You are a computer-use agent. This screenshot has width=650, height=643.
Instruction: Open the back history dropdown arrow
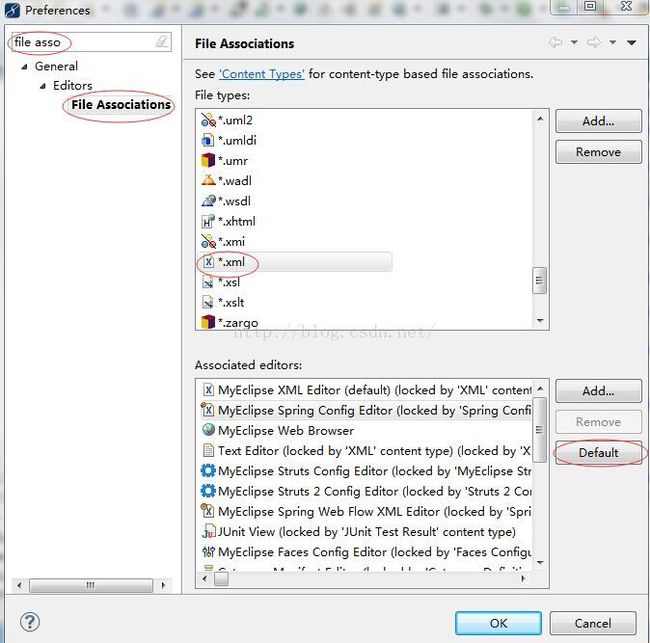574,42
